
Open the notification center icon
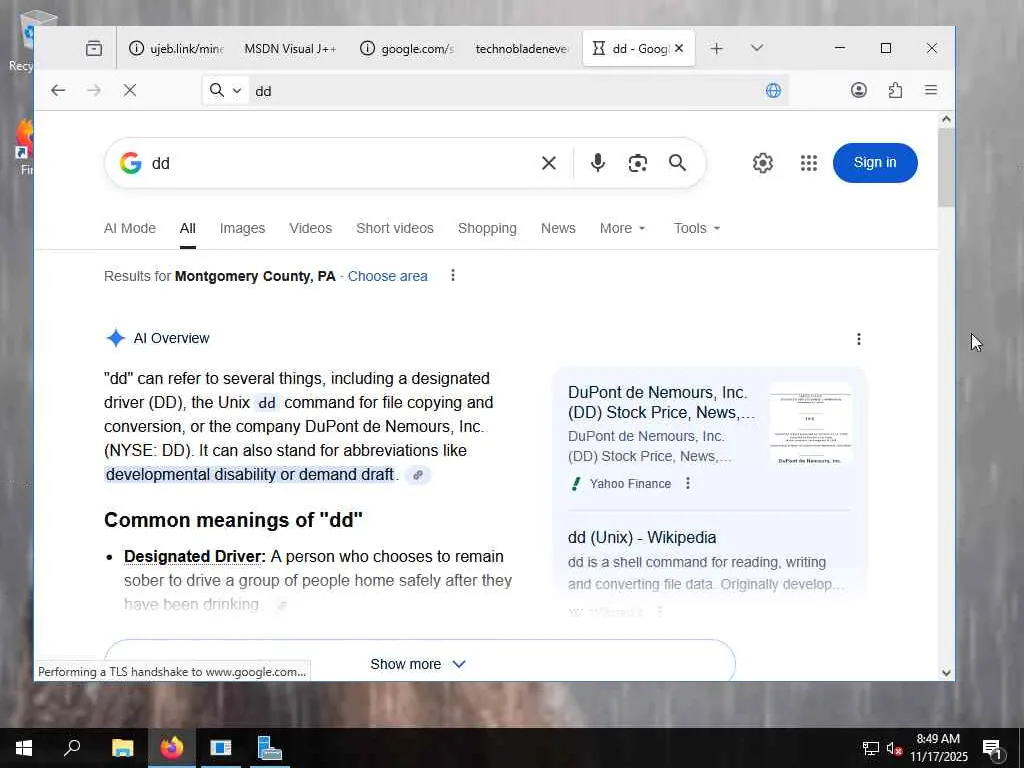993,749
